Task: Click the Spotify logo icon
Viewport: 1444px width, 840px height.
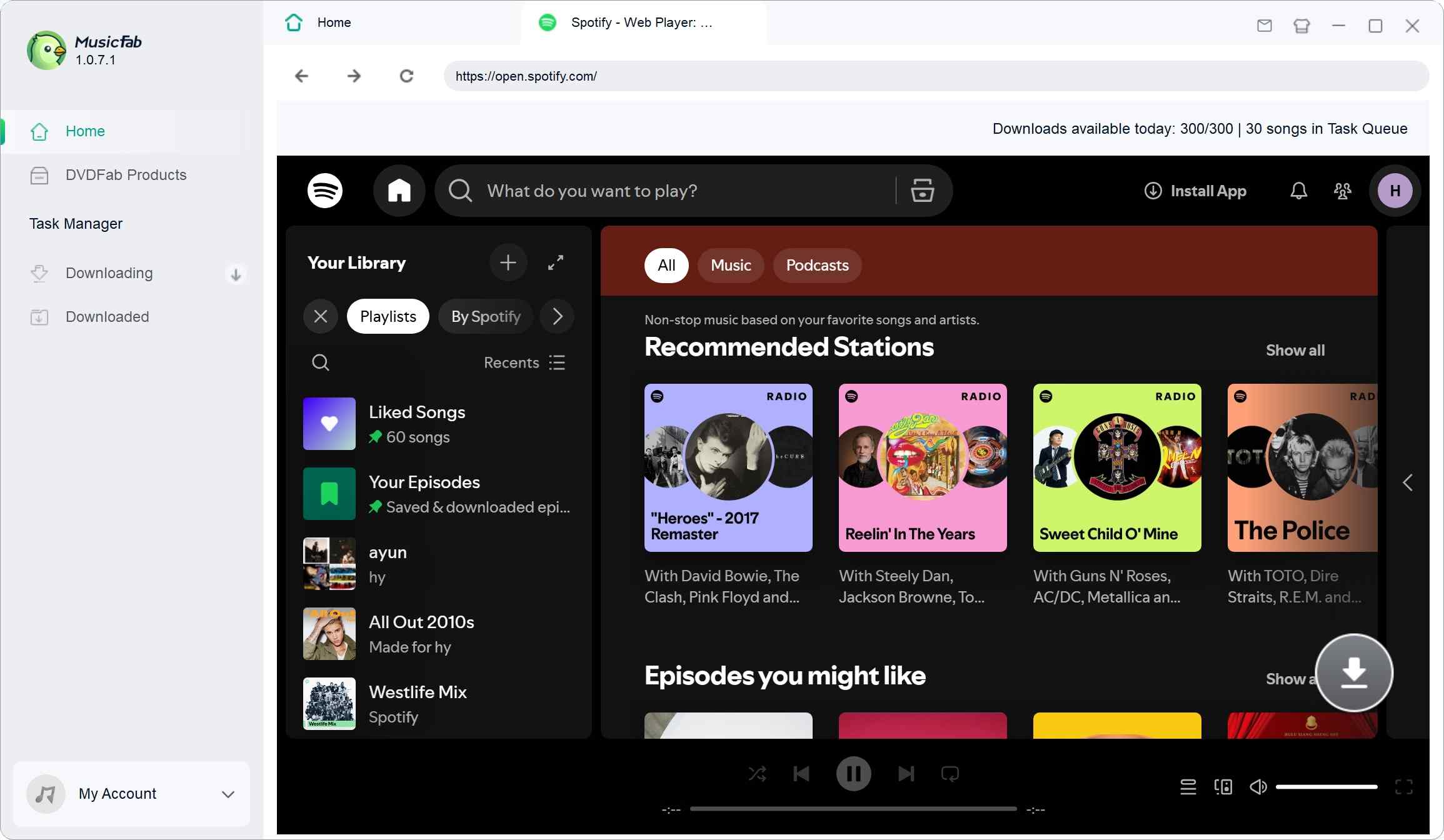Action: (325, 191)
